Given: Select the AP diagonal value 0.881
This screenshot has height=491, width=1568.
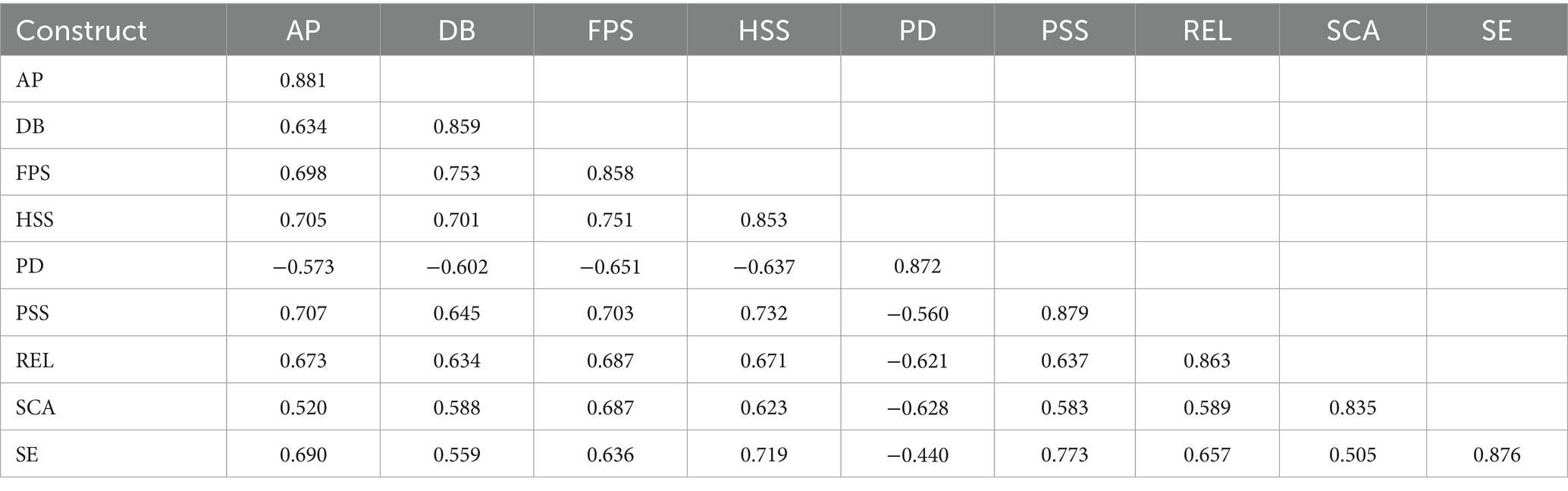Looking at the screenshot, I should pos(303,80).
